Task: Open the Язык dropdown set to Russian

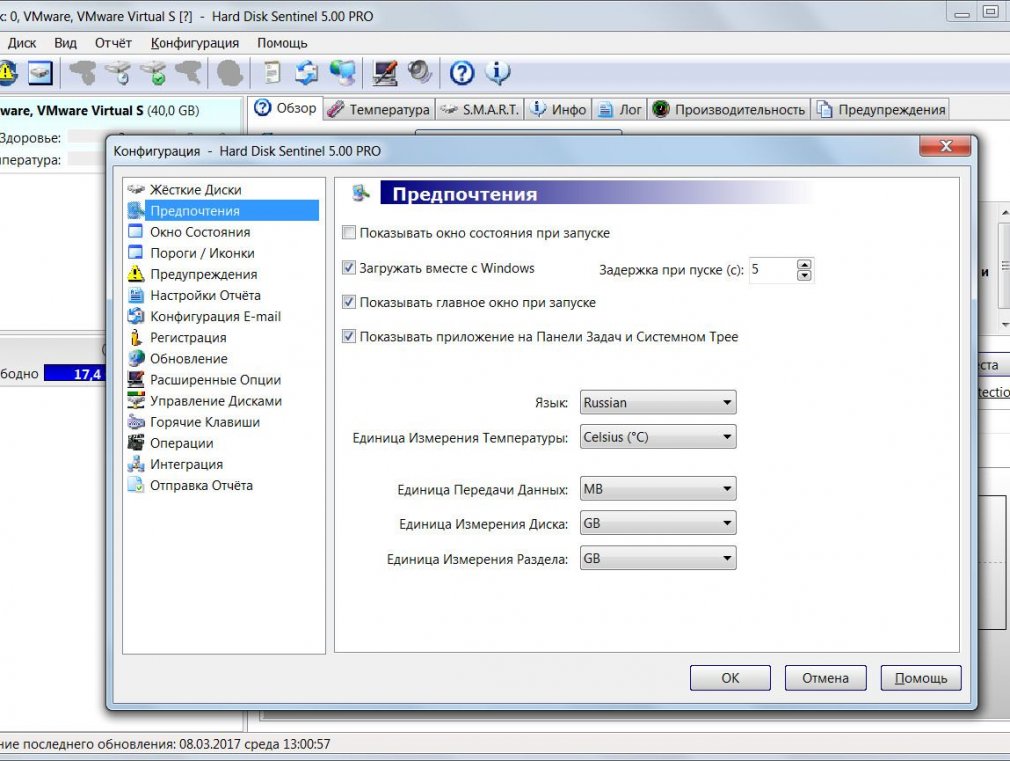Action: pyautogui.click(x=658, y=403)
